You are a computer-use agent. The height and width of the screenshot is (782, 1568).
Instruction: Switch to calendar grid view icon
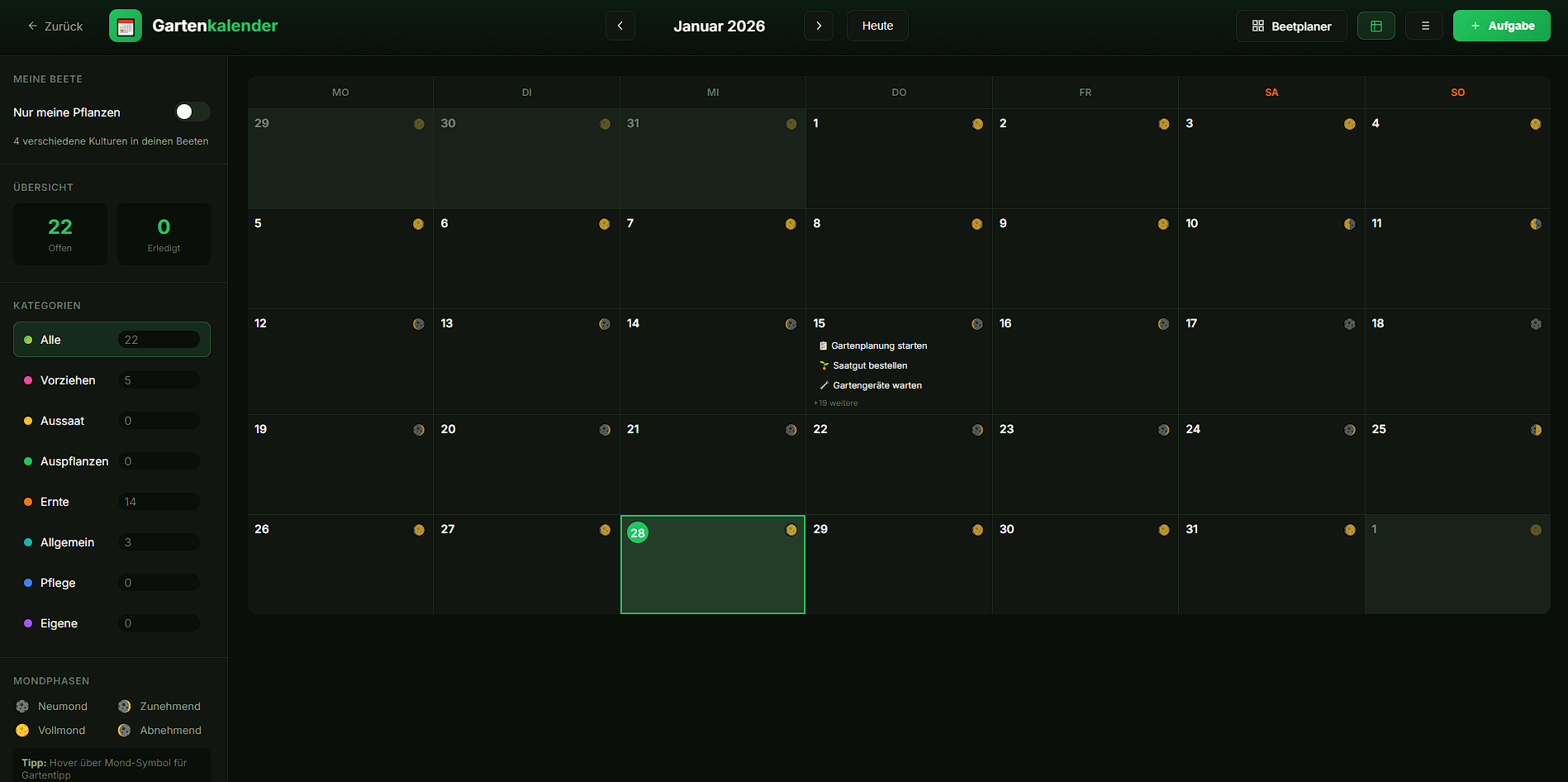(x=1376, y=26)
